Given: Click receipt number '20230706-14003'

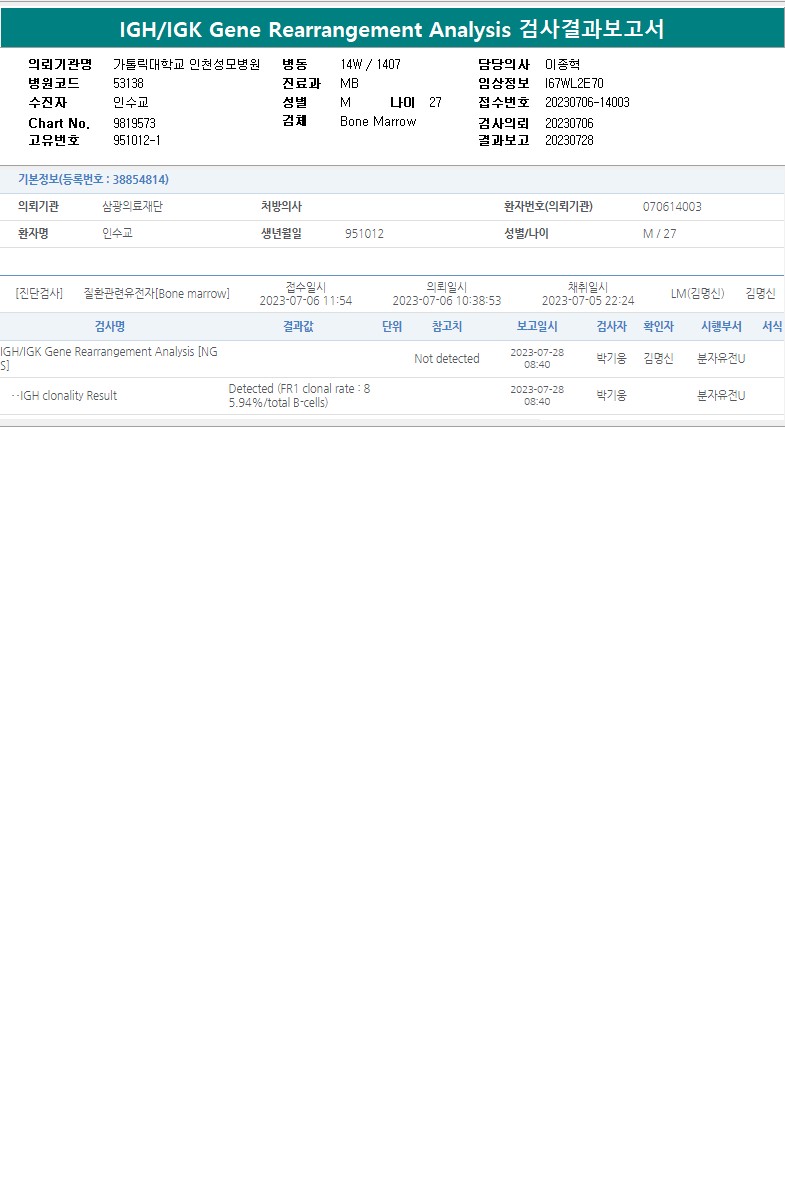Looking at the screenshot, I should coord(587,103).
